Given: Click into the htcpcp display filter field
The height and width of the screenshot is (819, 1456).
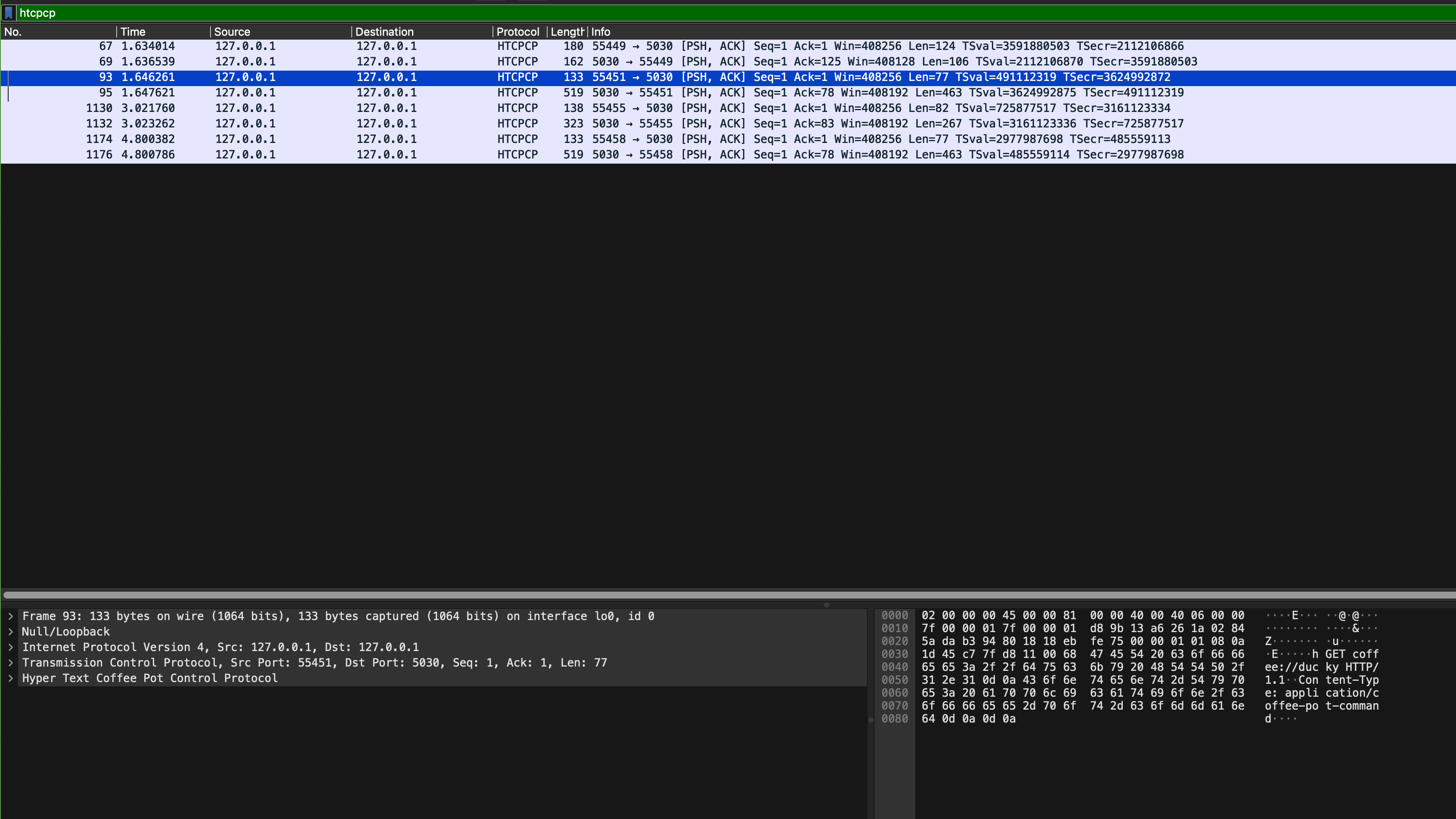Looking at the screenshot, I should click(678, 12).
